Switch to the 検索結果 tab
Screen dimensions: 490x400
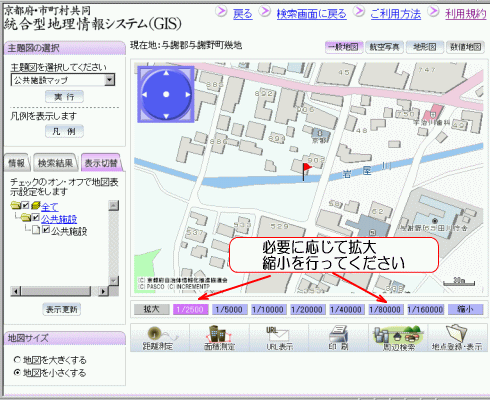[55, 163]
